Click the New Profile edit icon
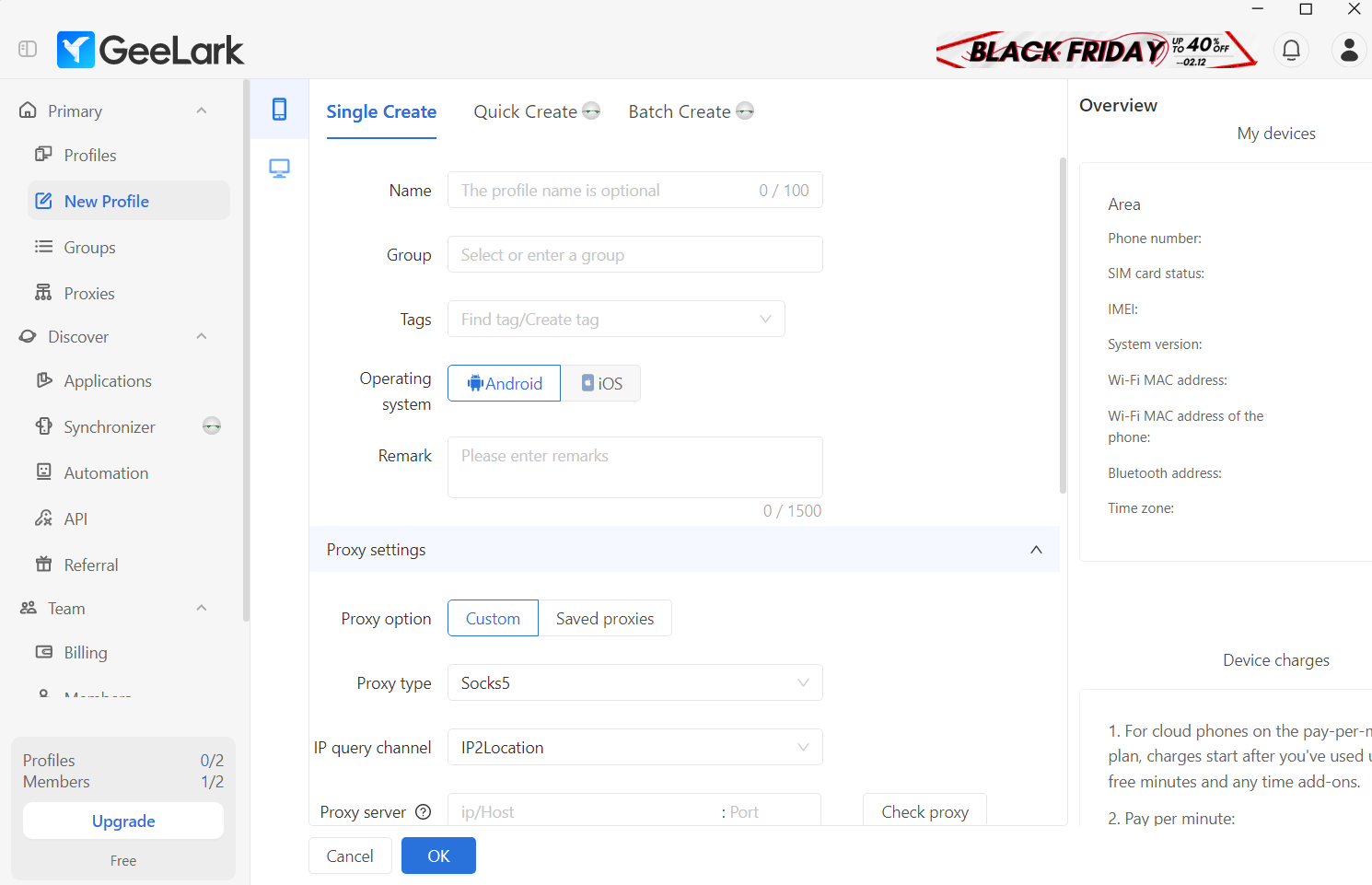This screenshot has height=885, width=1372. click(43, 201)
